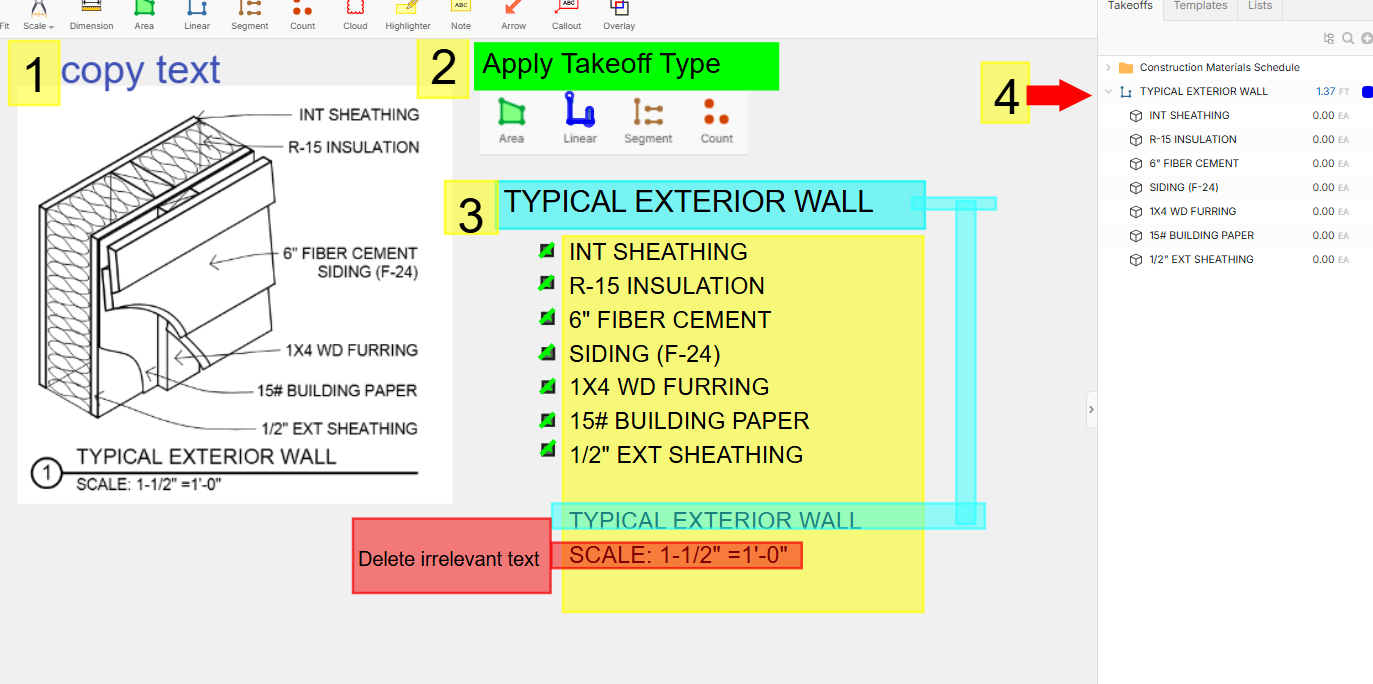Switch to the Templates tab

(1200, 6)
